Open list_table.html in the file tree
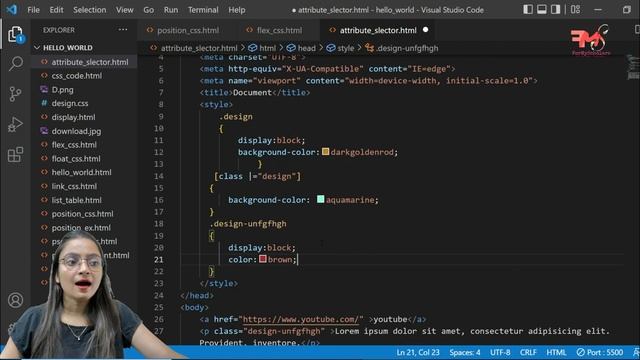 pos(76,200)
